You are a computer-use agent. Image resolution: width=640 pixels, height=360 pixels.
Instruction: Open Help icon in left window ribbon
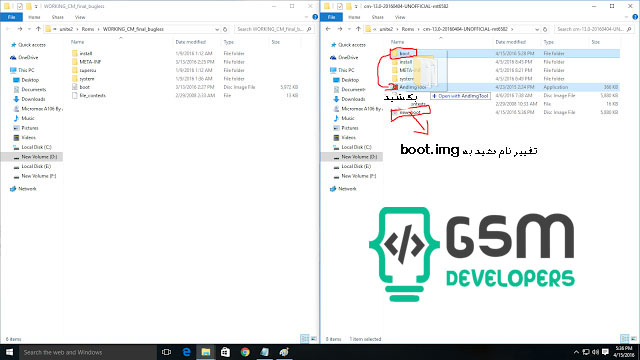315,17
